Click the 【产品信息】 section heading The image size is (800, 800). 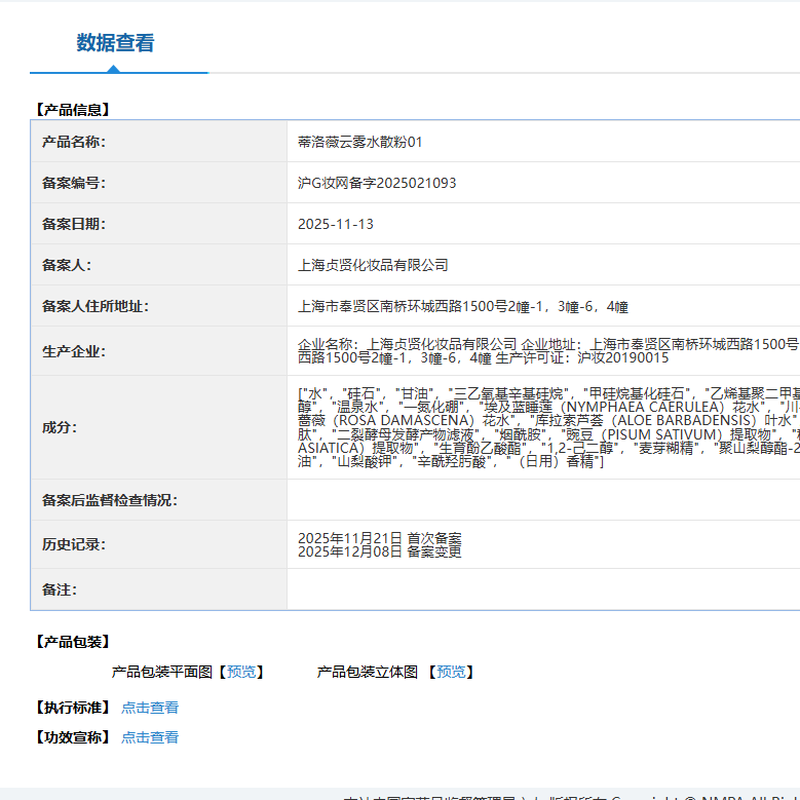coord(72,110)
